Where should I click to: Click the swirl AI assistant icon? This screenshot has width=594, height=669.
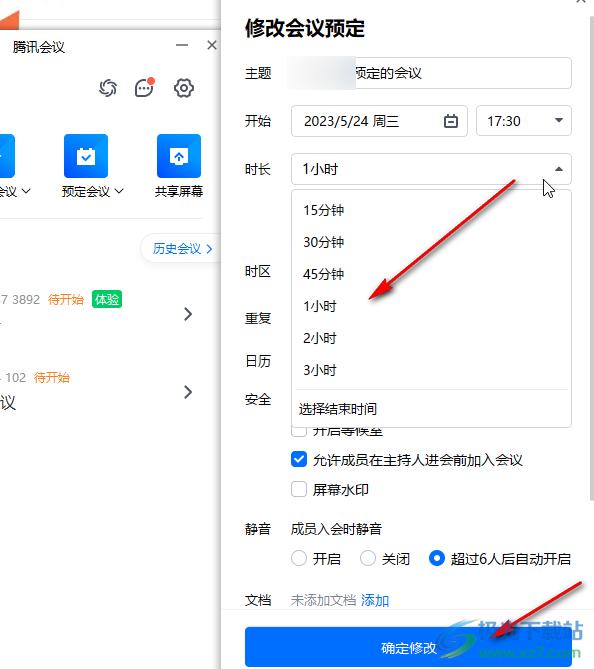pyautogui.click(x=108, y=88)
